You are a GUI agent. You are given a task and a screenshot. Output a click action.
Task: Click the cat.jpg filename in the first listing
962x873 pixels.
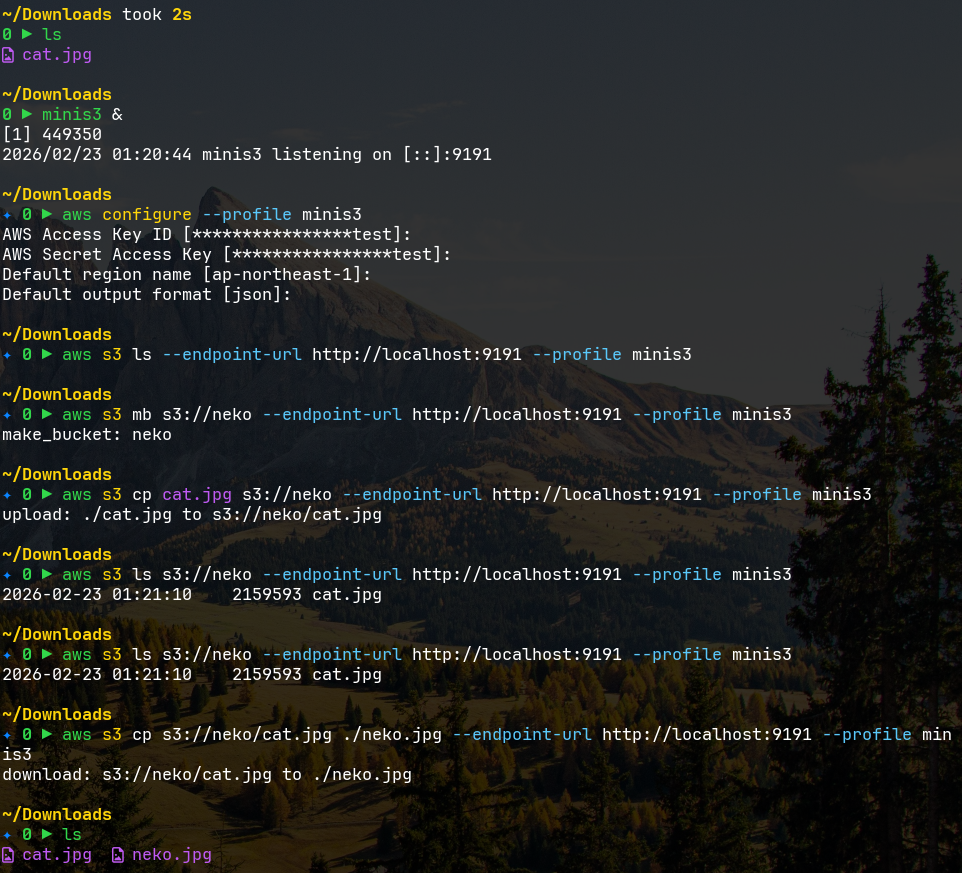point(57,55)
